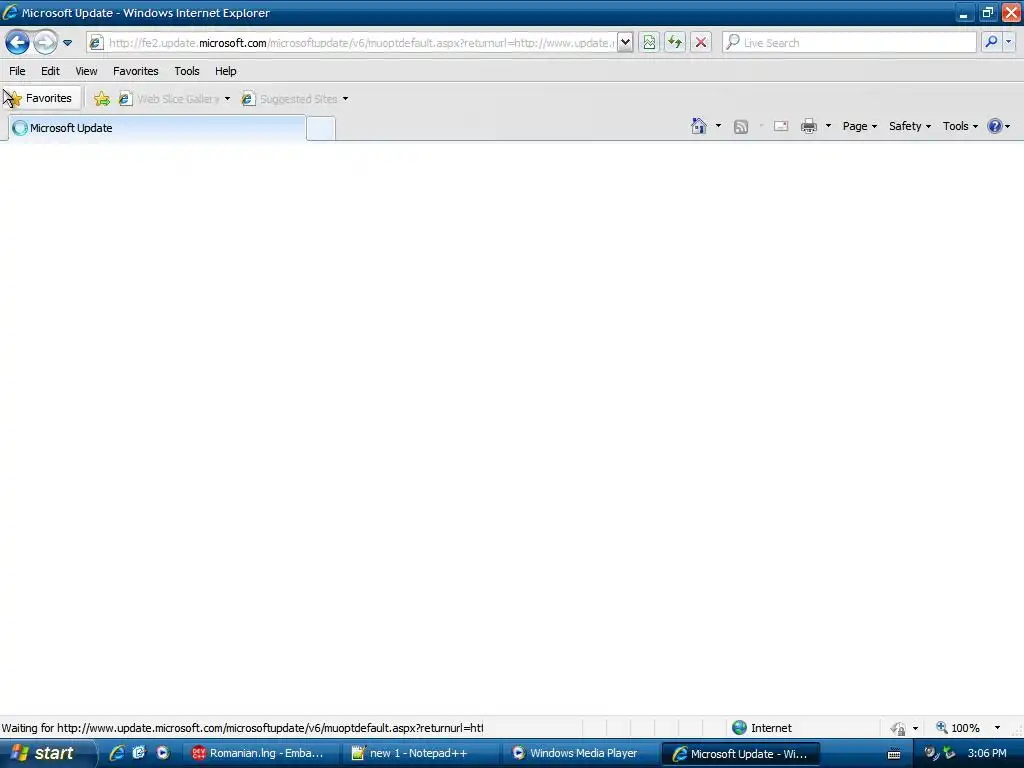
Task: Restore down the browser window
Action: tap(987, 12)
